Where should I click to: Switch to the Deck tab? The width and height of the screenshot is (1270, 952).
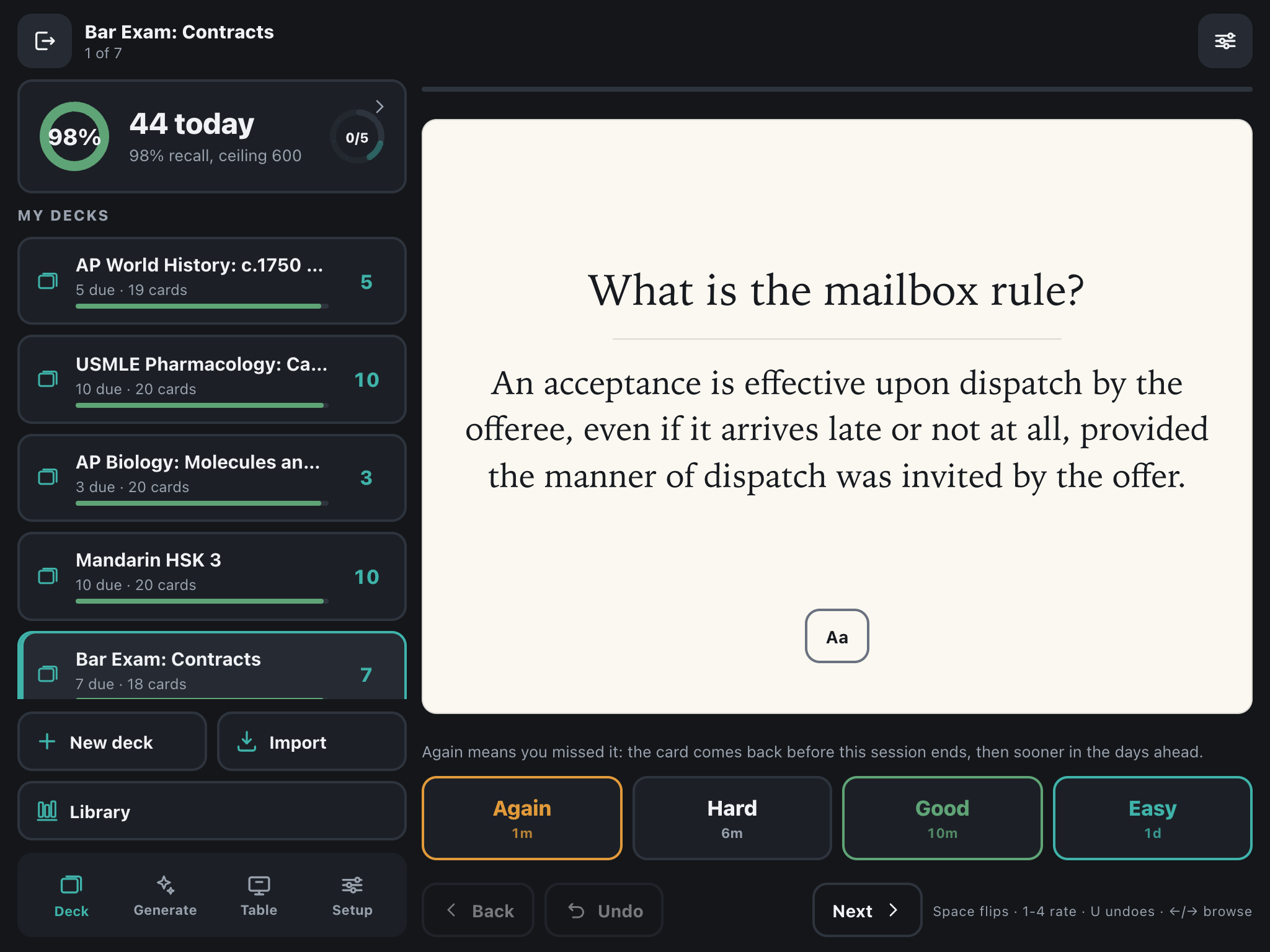coord(71,896)
